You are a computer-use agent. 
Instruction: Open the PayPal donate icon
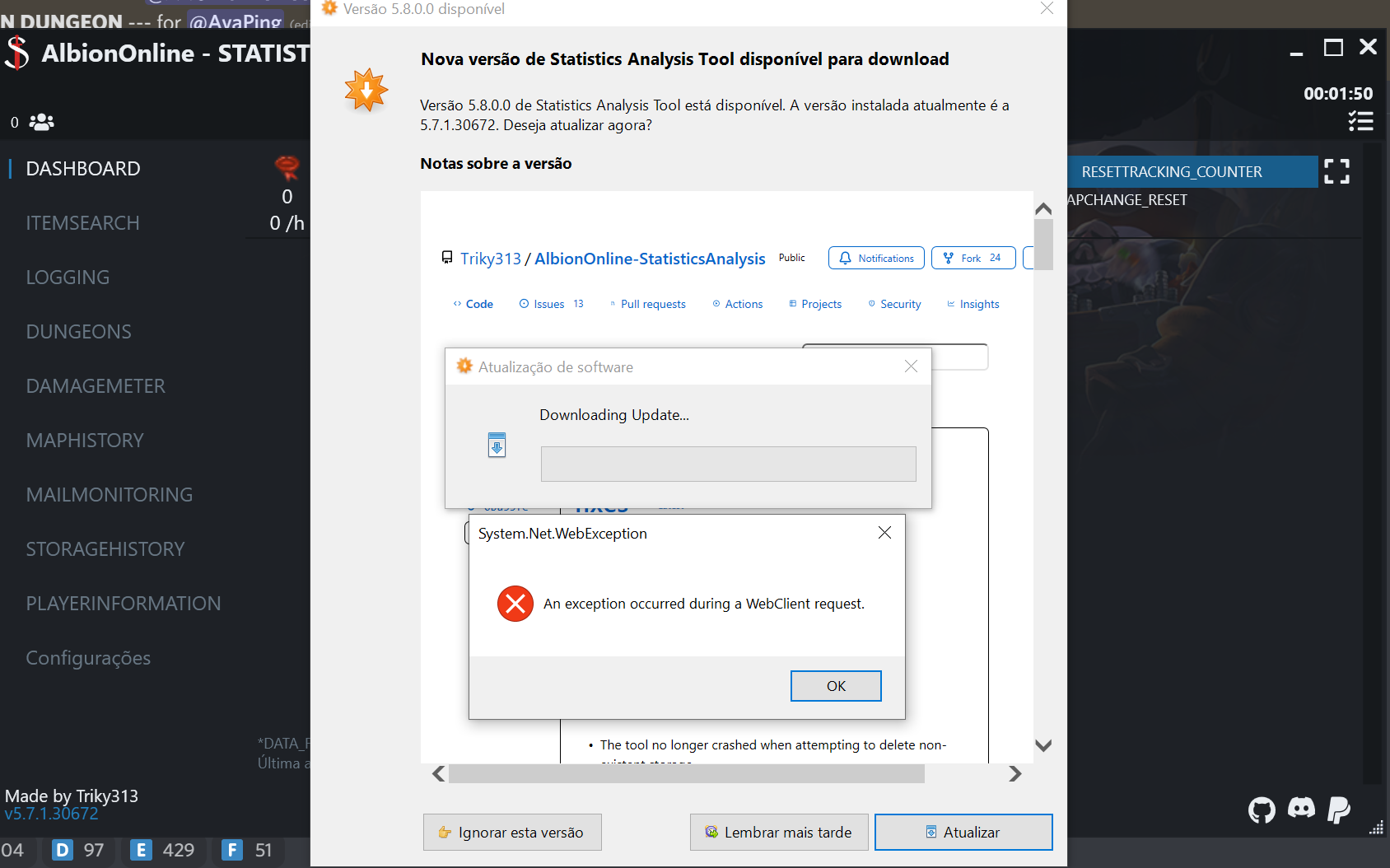pyautogui.click(x=1339, y=810)
